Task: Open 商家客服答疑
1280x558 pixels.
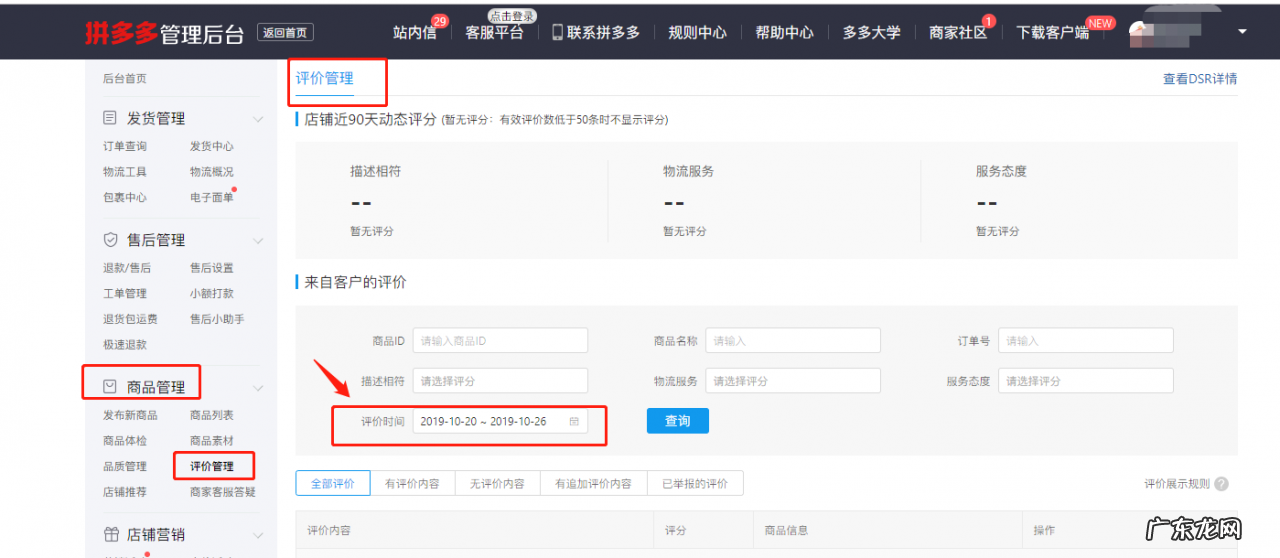Action: 223,492
